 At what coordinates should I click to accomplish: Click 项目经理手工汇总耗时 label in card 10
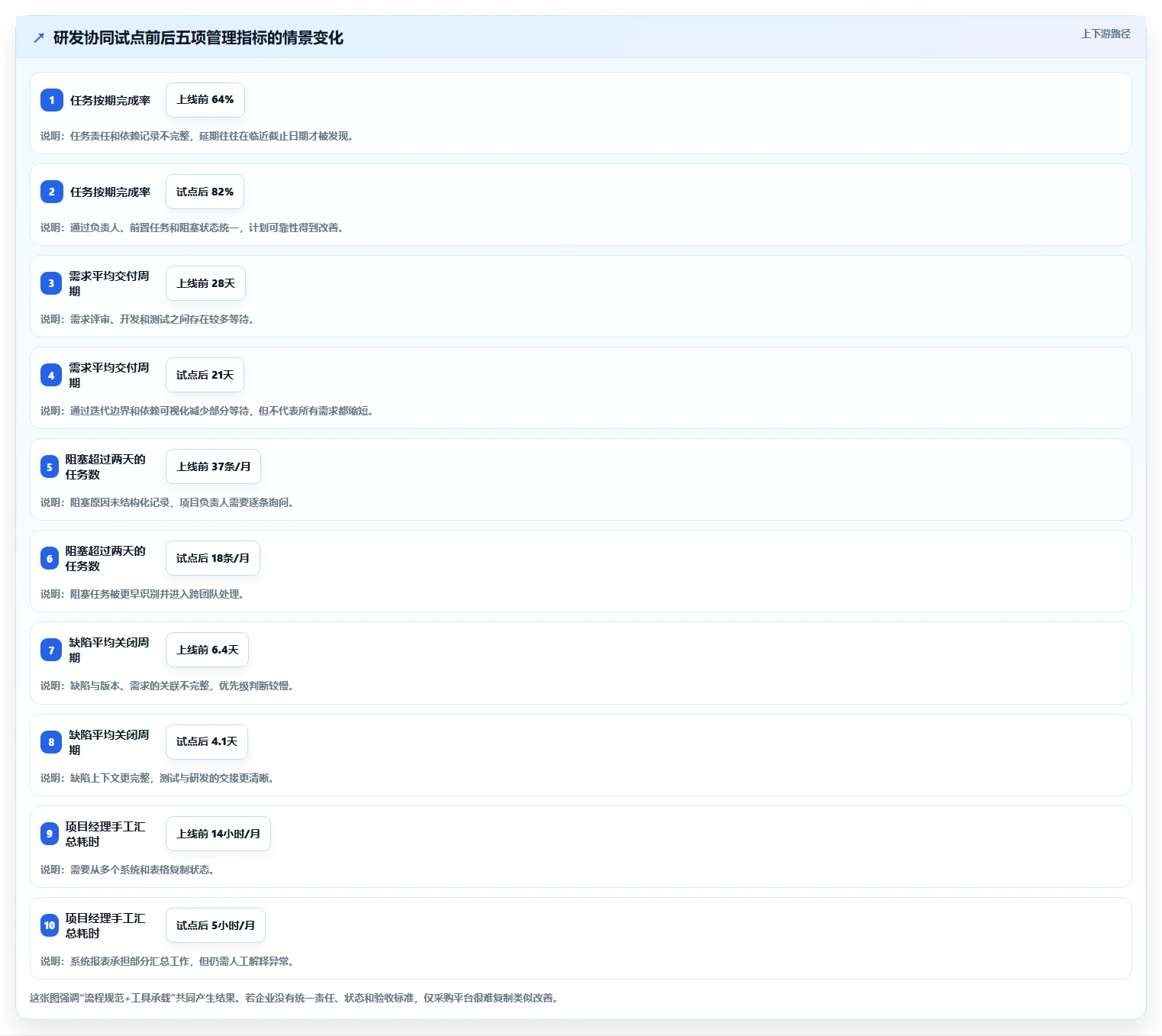pos(105,925)
